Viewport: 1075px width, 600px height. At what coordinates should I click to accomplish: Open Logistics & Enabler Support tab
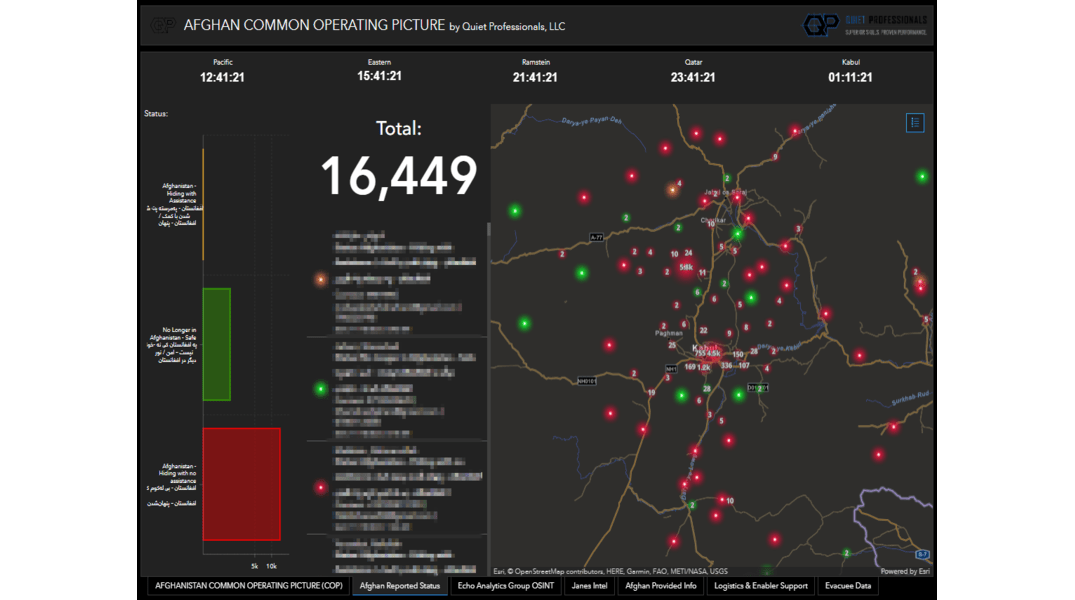(x=761, y=586)
